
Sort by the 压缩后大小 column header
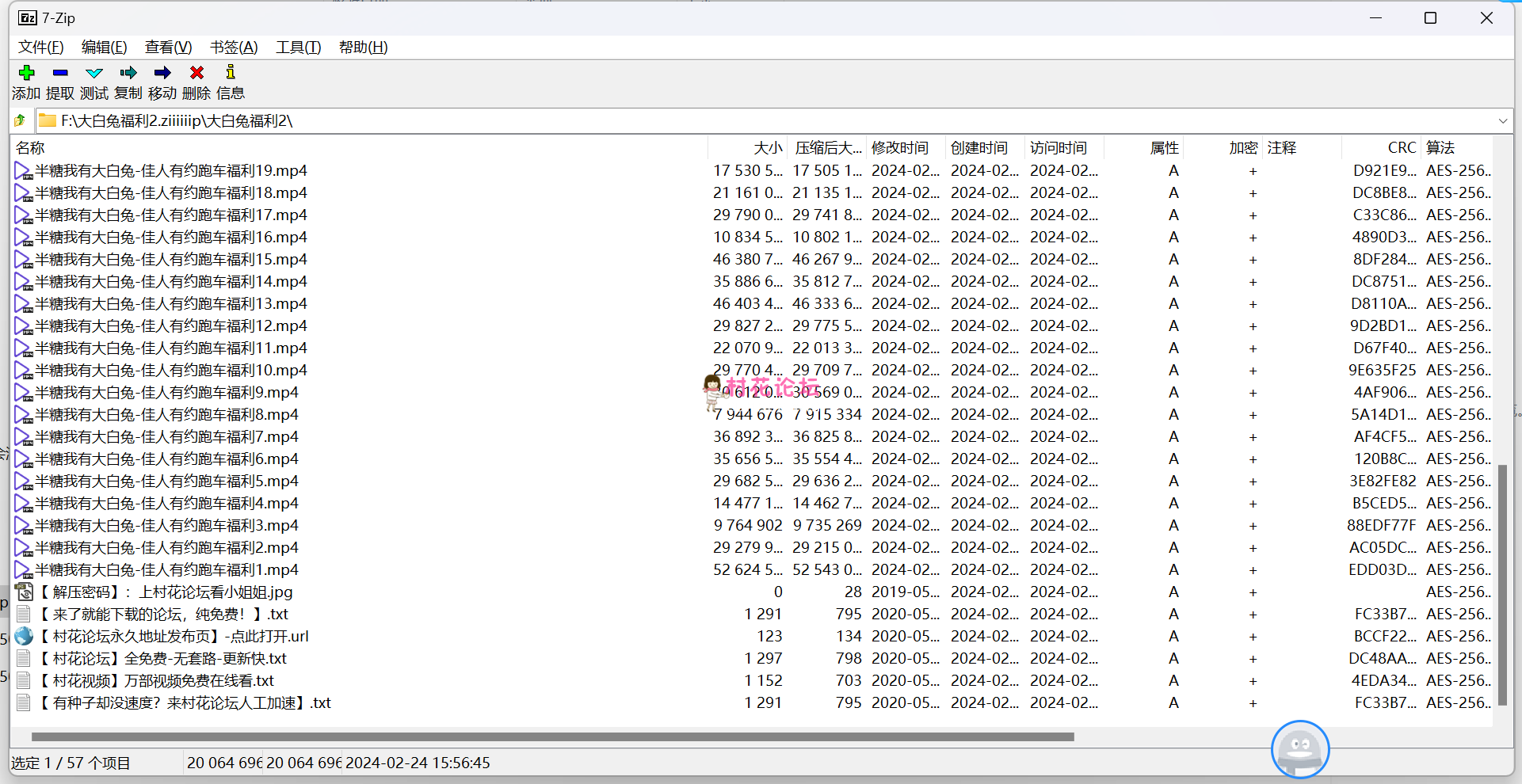tap(826, 148)
